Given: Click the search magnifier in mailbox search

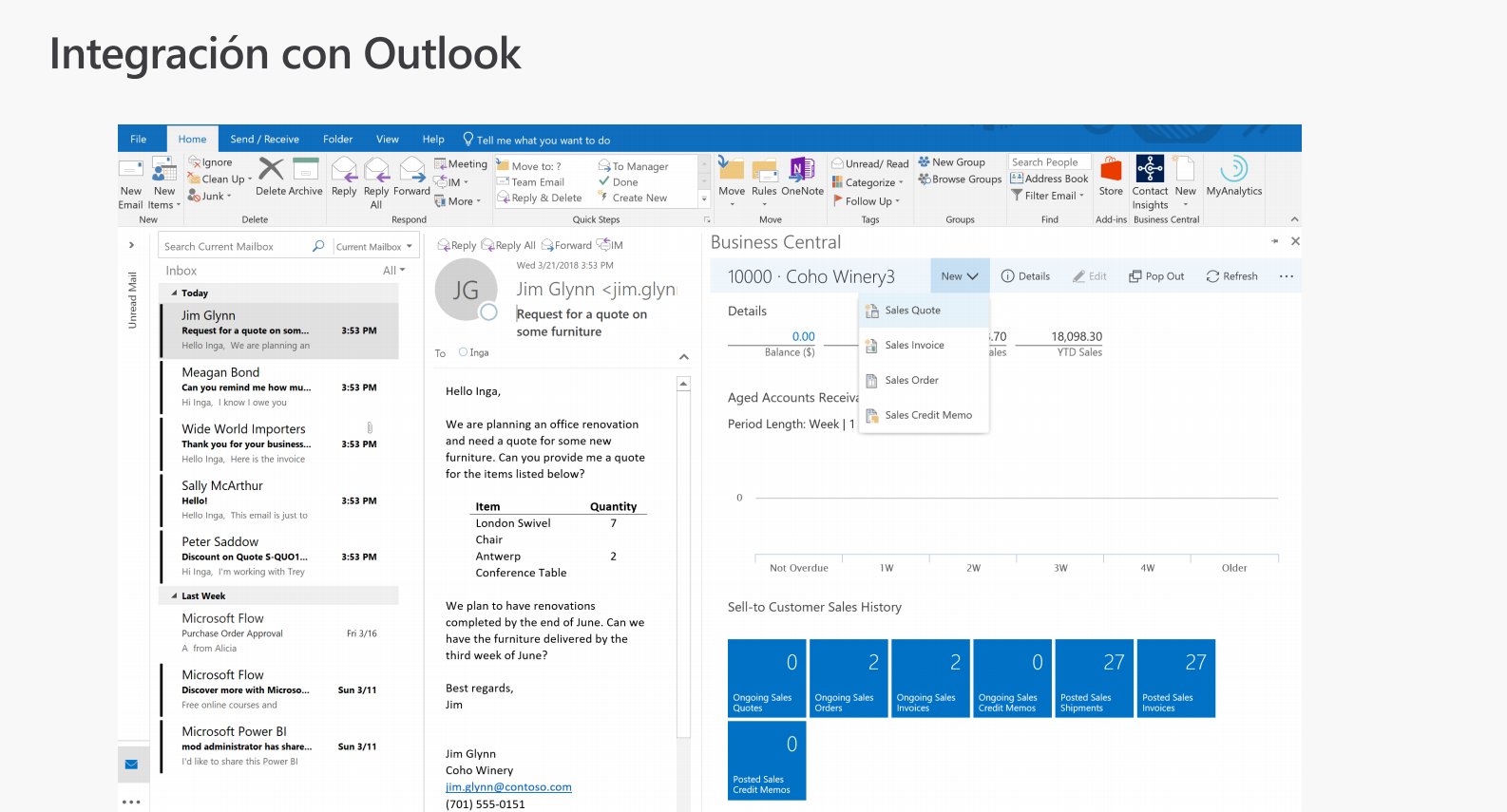Looking at the screenshot, I should tap(318, 246).
